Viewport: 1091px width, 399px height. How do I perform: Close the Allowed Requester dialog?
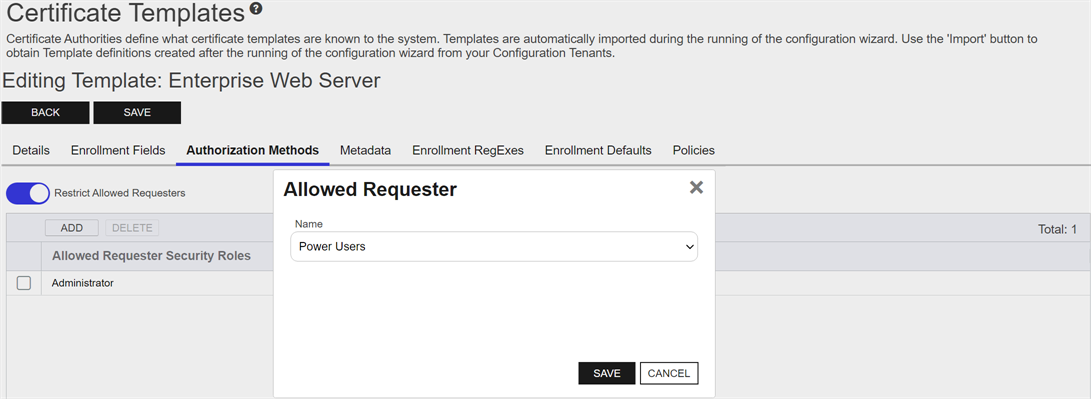696,187
